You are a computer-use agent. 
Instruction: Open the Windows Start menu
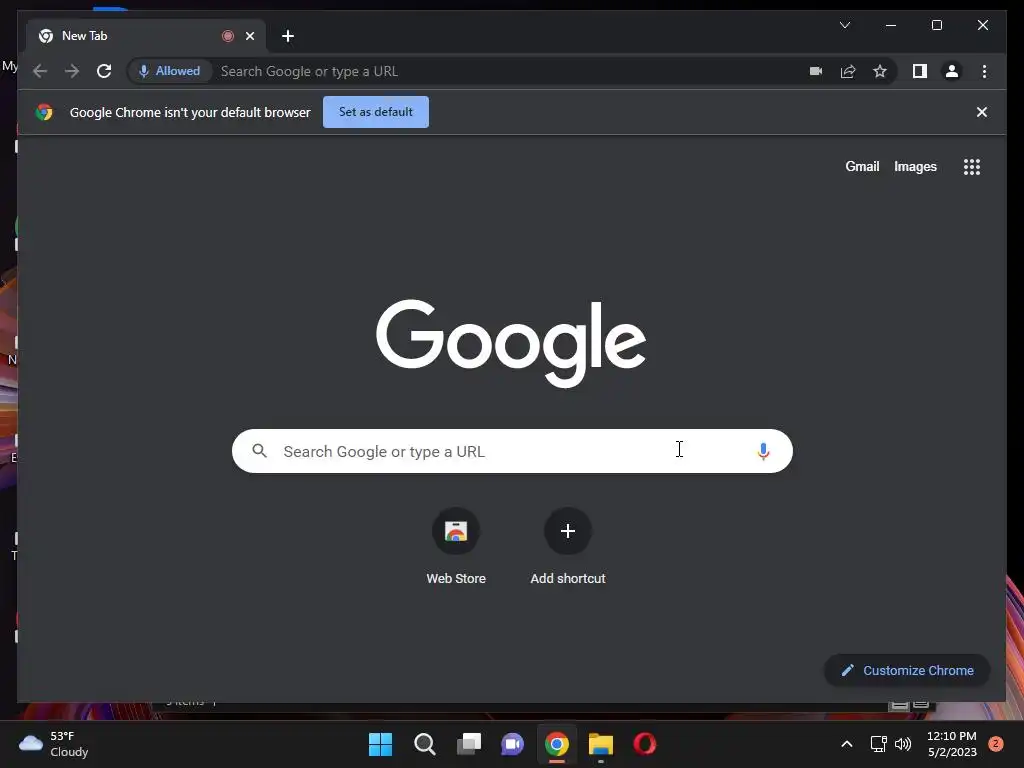tap(380, 744)
